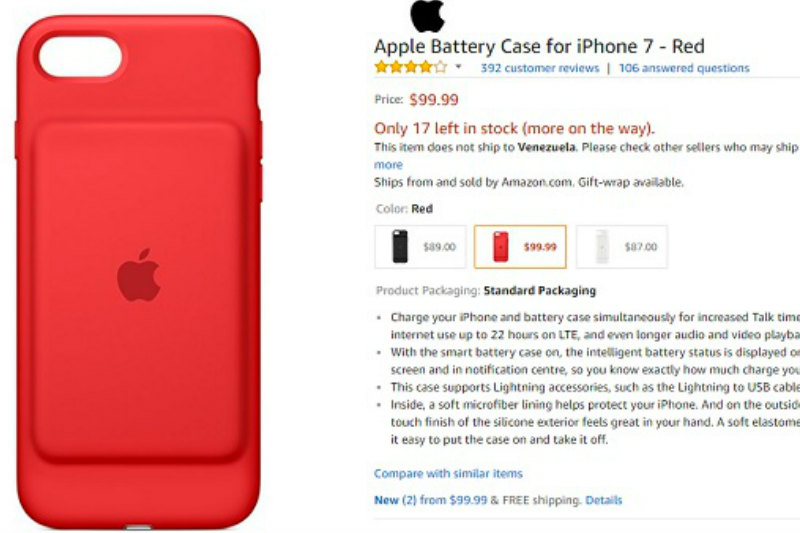This screenshot has height=533, width=800.
Task: Expand shipping notice with 'more' link
Action: point(388,165)
